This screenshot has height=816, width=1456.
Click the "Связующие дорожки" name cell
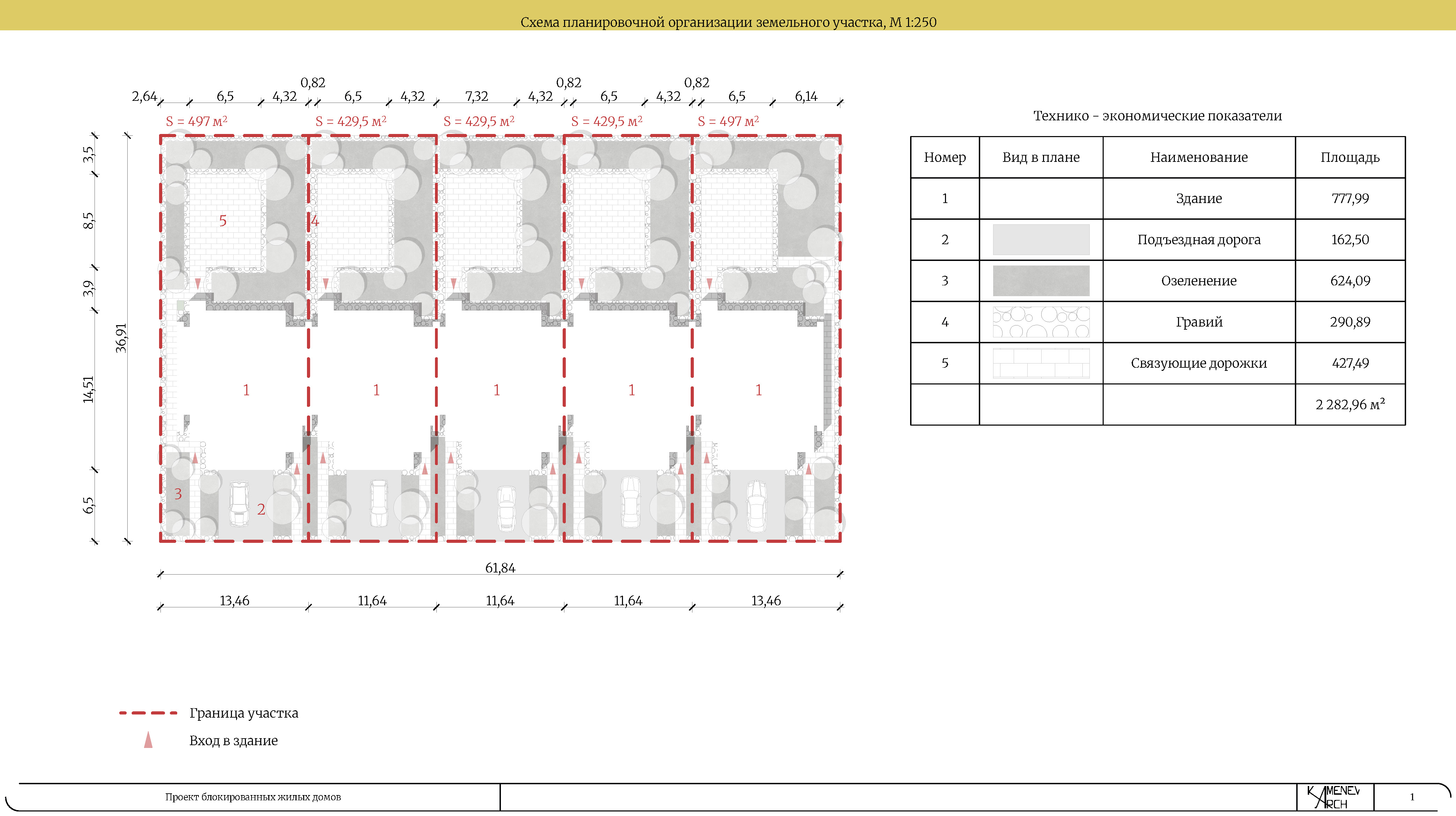tap(1199, 364)
